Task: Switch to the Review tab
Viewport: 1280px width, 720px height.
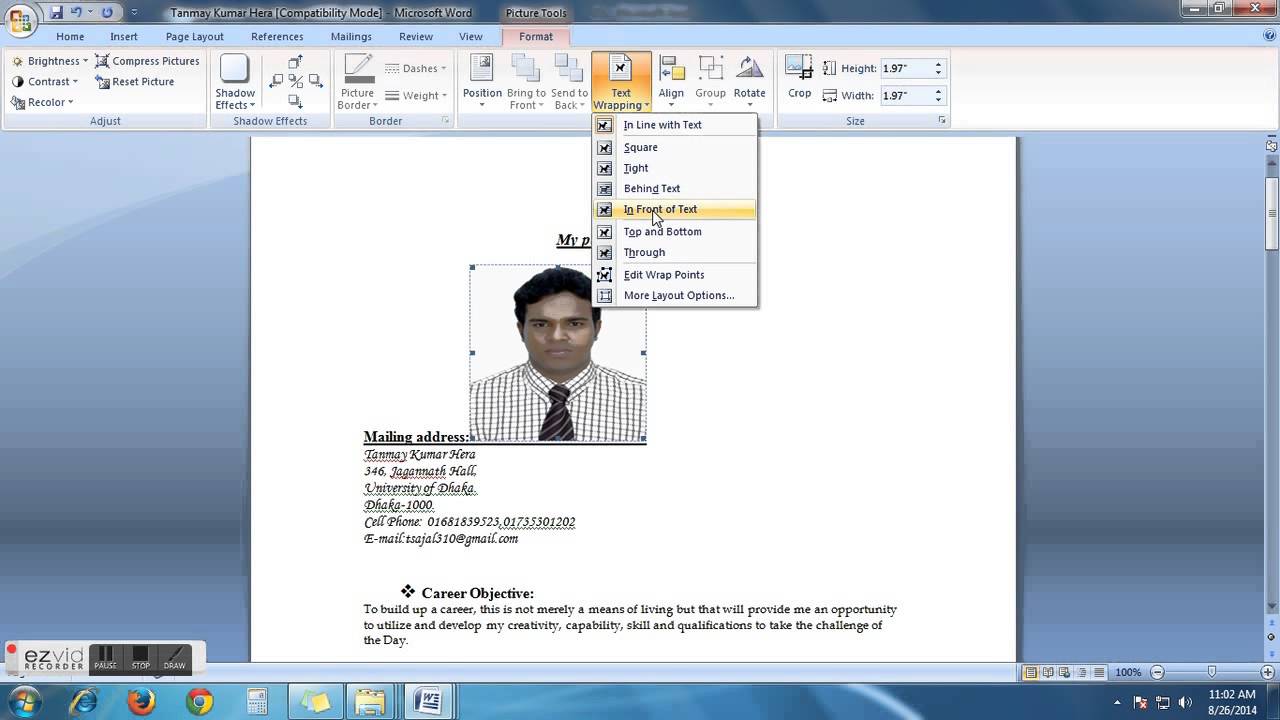Action: (416, 36)
